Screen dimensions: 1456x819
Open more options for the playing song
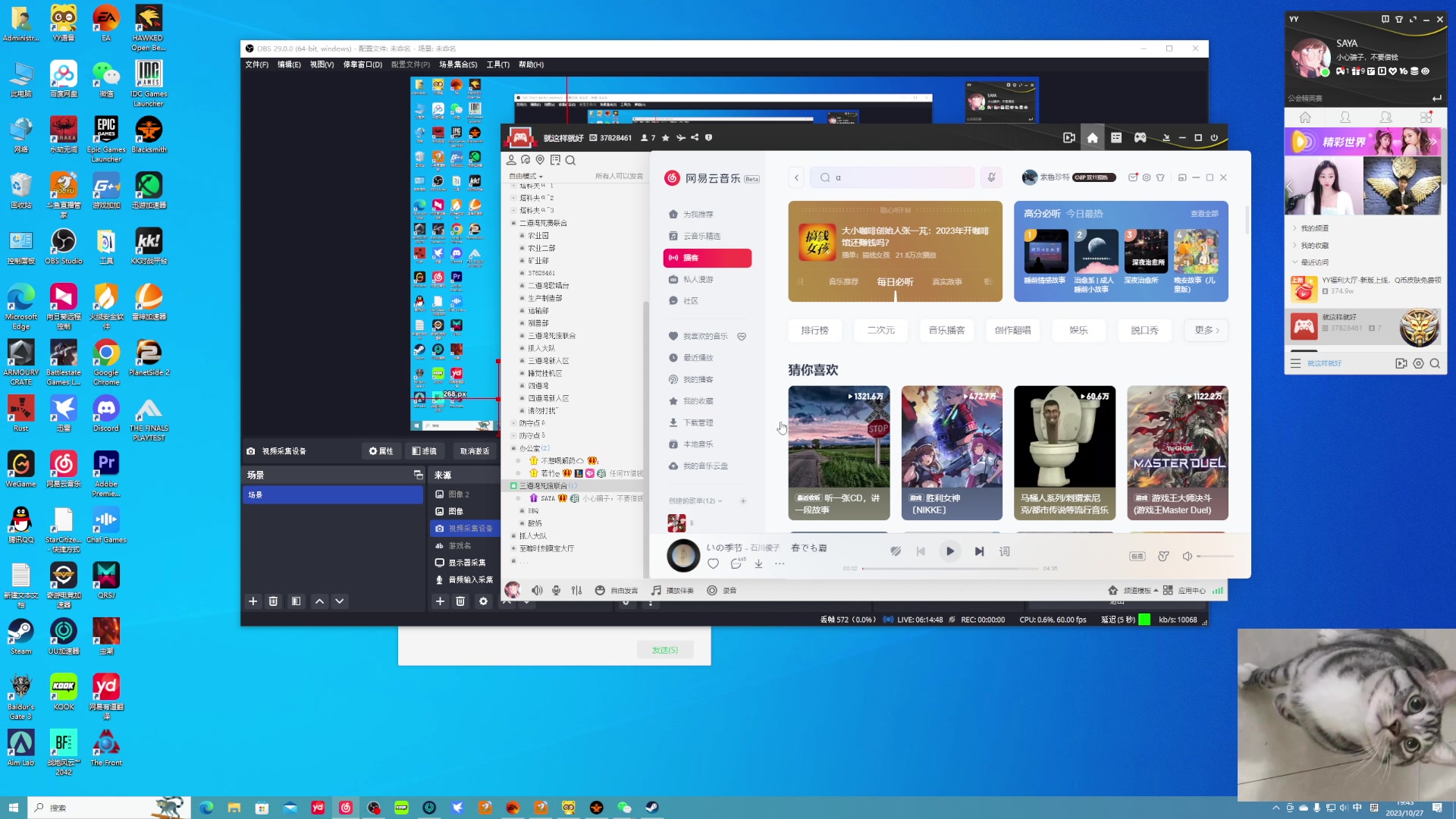[780, 563]
